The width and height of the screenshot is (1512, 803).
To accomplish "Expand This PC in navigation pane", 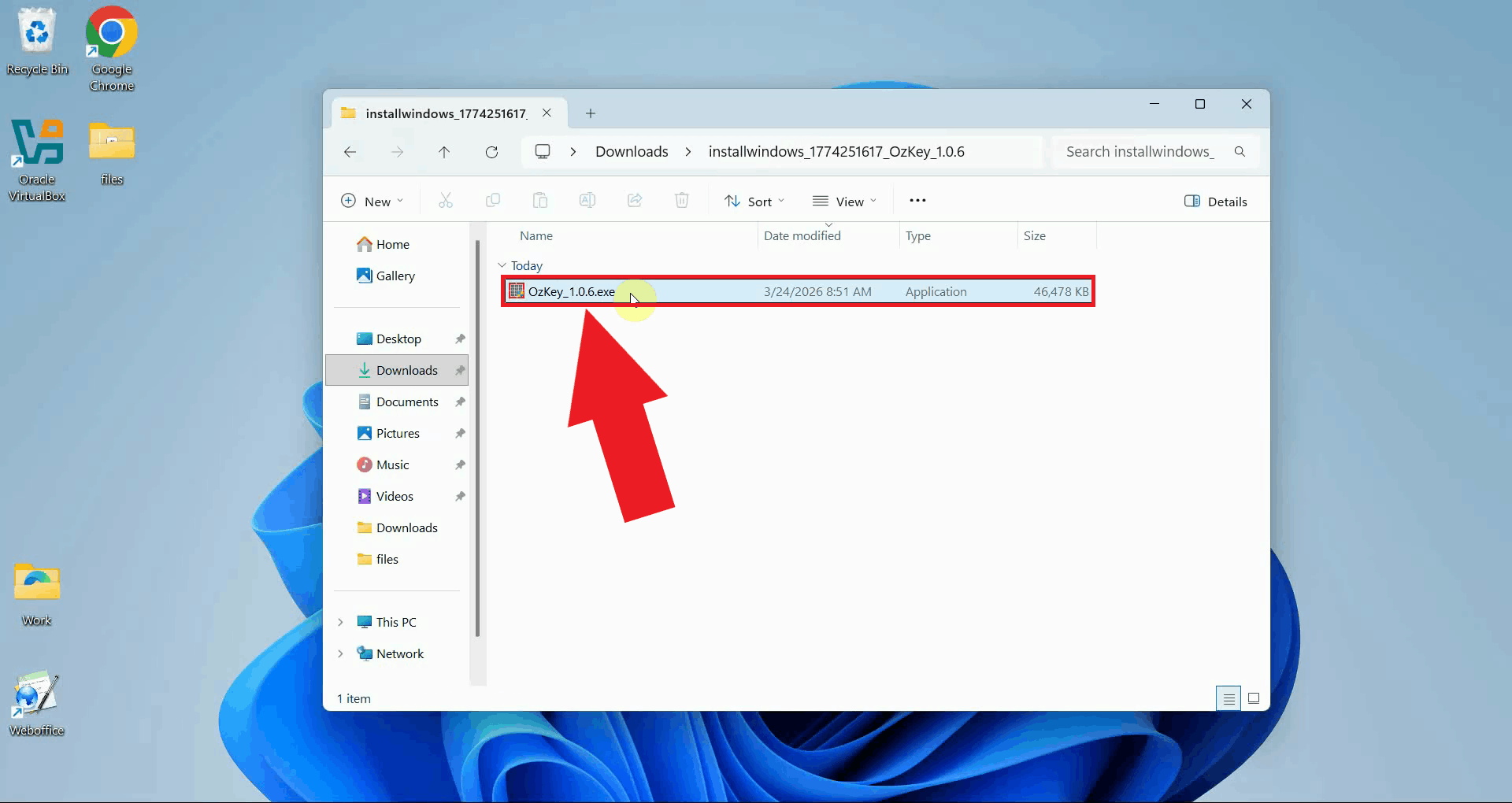I will point(340,622).
